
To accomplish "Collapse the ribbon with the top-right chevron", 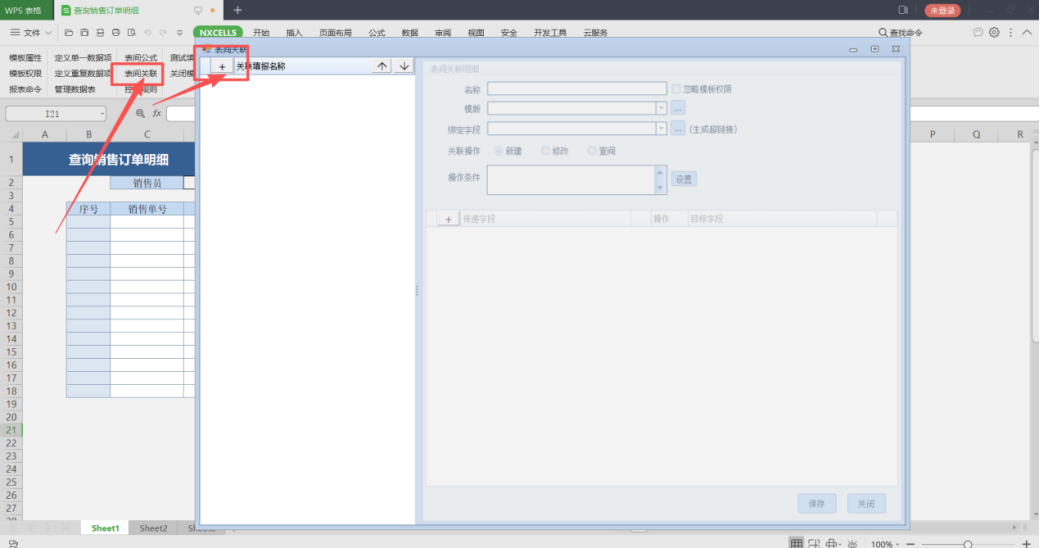I will (1027, 33).
